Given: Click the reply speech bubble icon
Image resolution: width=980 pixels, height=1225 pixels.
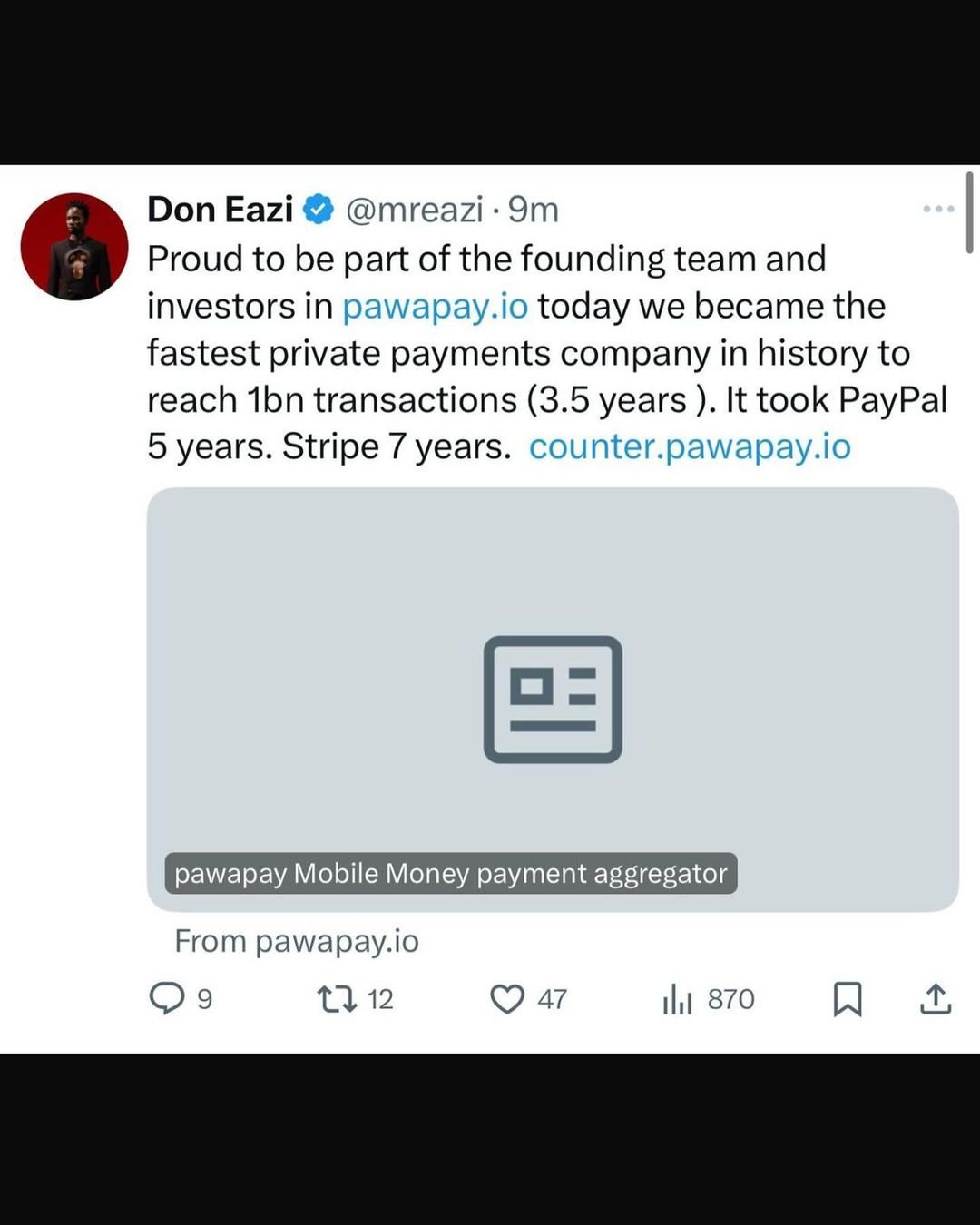Looking at the screenshot, I should (x=167, y=999).
